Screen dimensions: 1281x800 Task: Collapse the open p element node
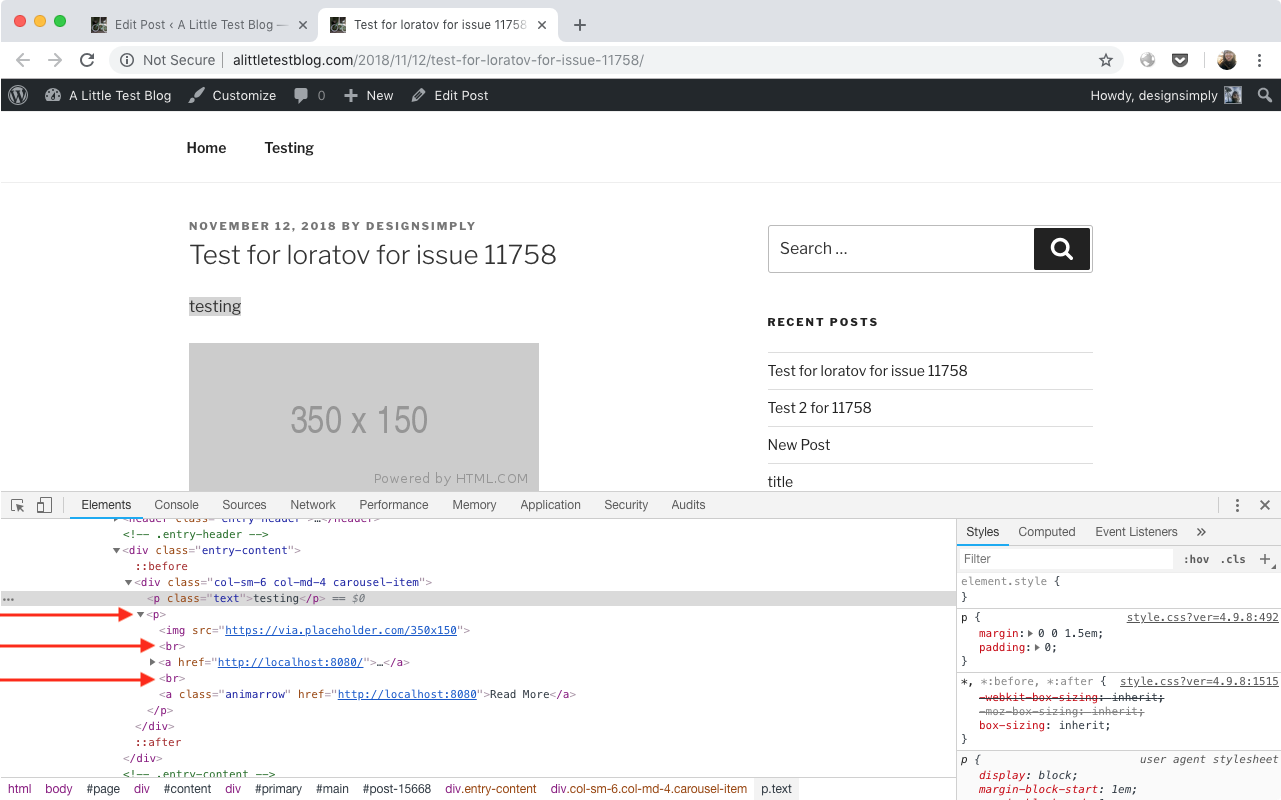tap(141, 614)
